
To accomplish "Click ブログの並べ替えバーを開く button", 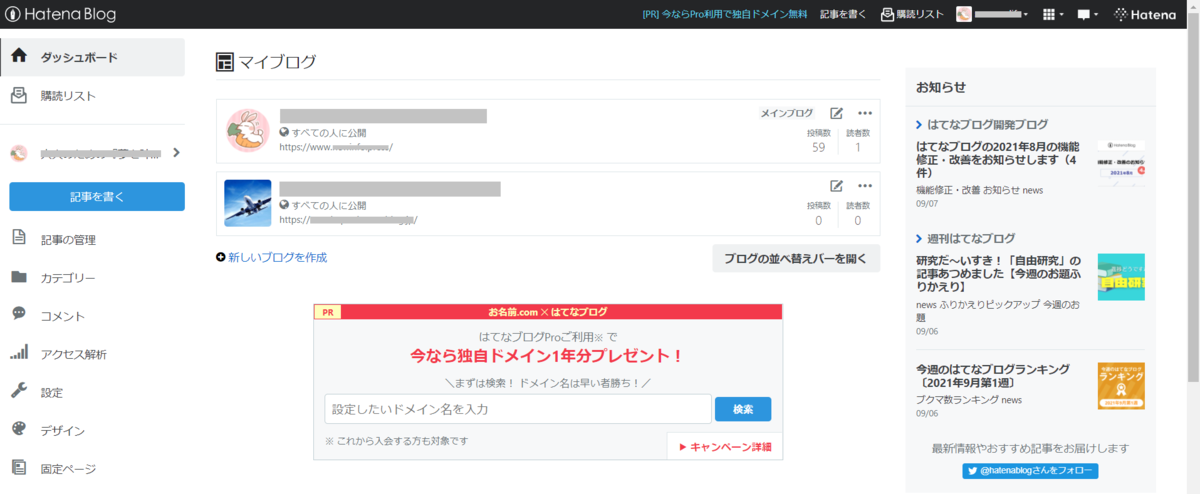I will pyautogui.click(x=796, y=258).
